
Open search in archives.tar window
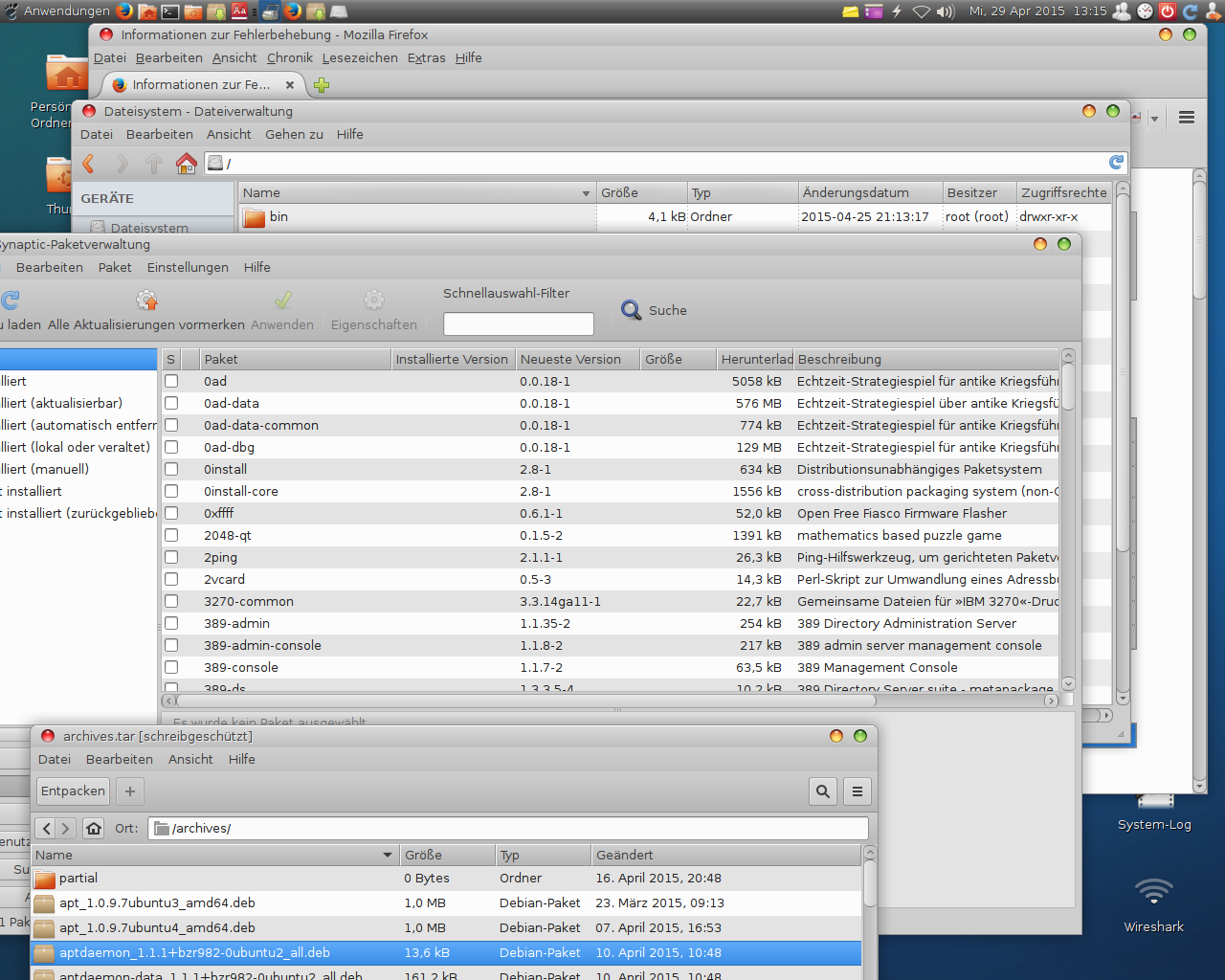823,791
